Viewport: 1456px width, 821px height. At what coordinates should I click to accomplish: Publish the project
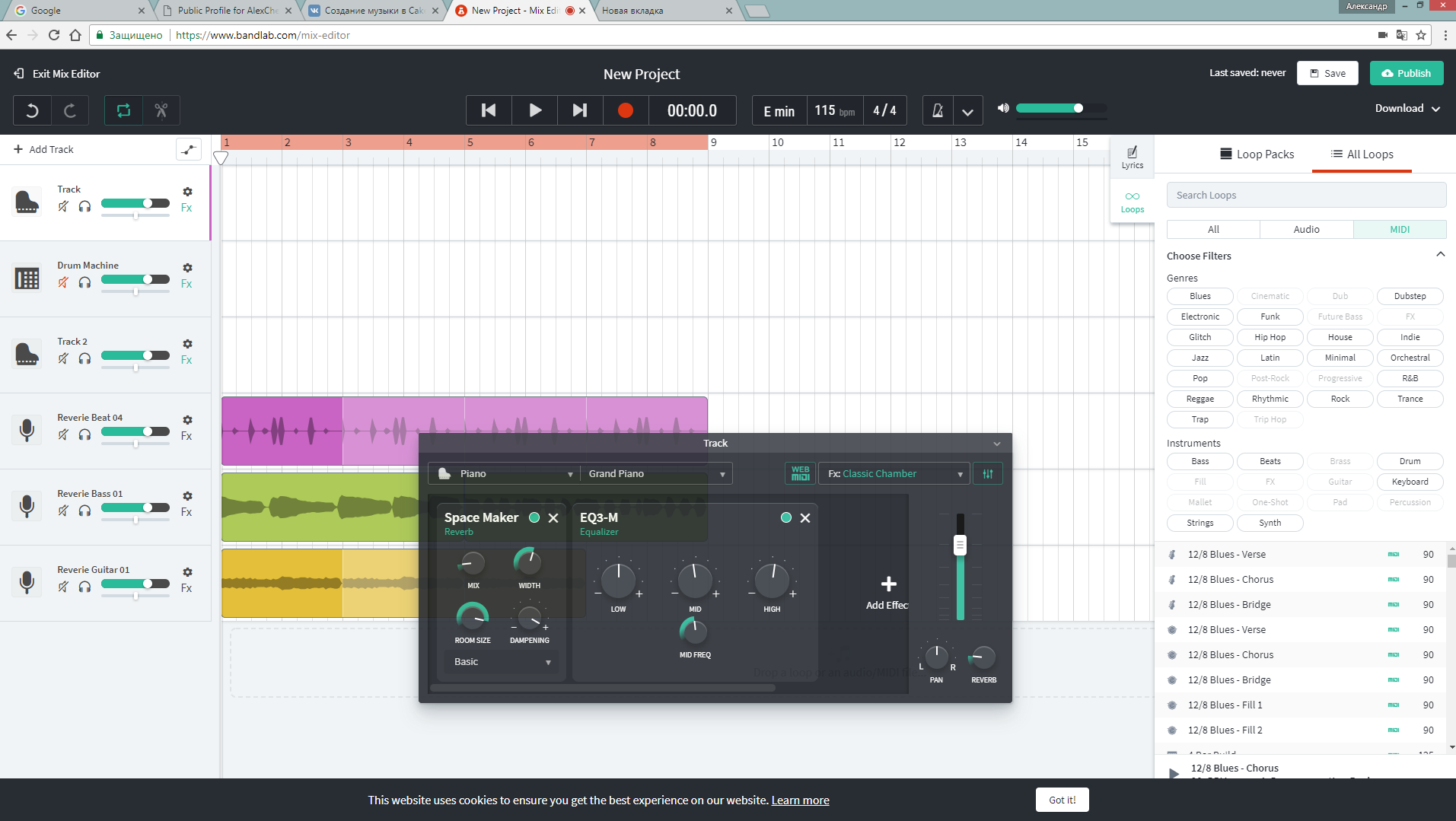coord(1407,73)
